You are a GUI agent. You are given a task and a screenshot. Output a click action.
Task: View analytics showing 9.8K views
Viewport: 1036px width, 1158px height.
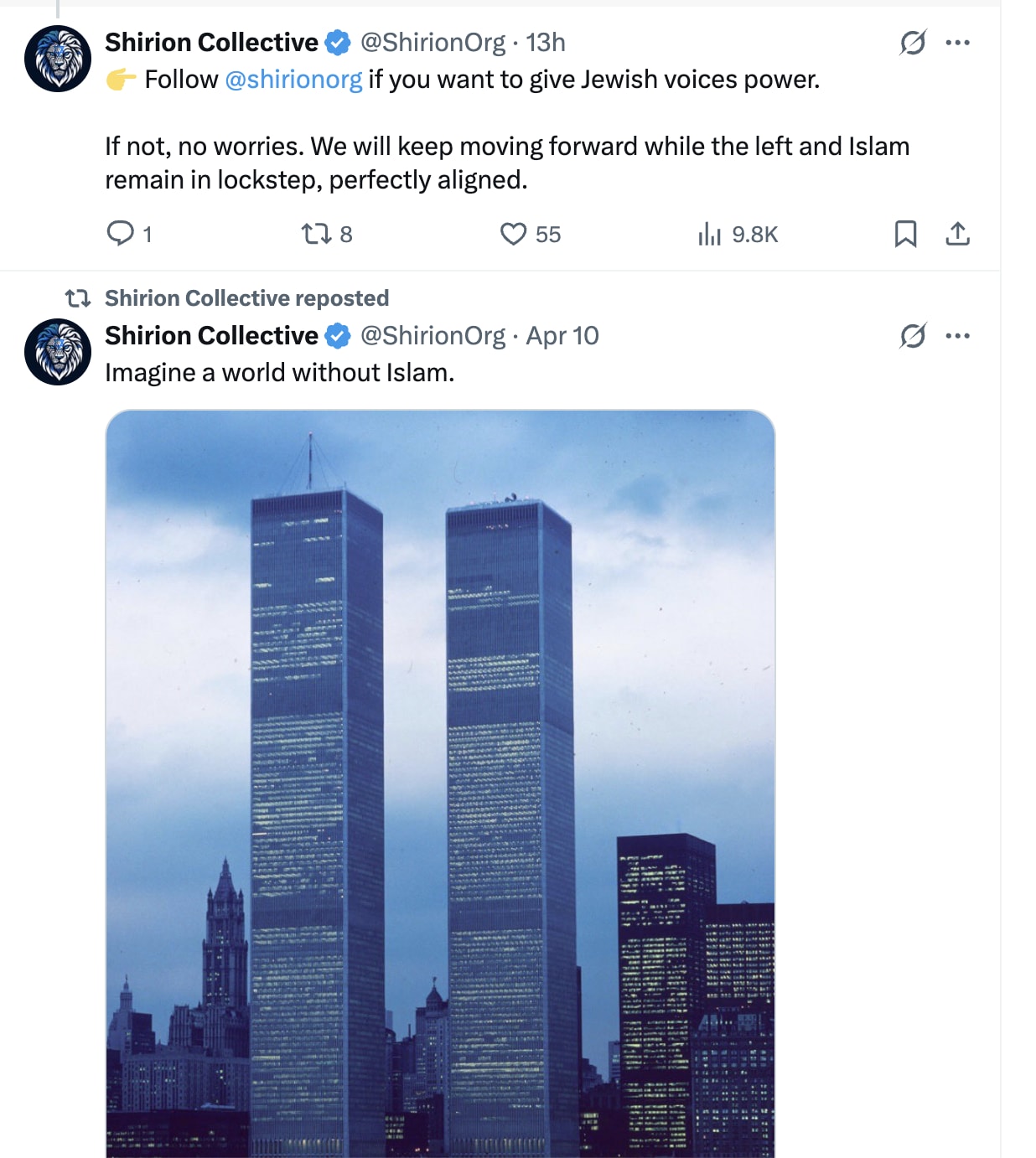[x=738, y=234]
